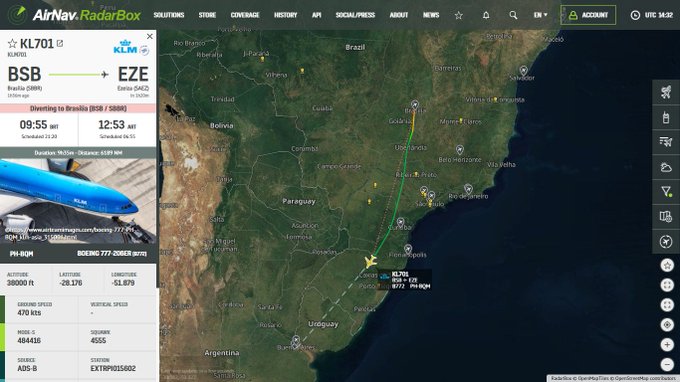Close the KL701 flight panel
This screenshot has width=680, height=382.
coord(150,36)
